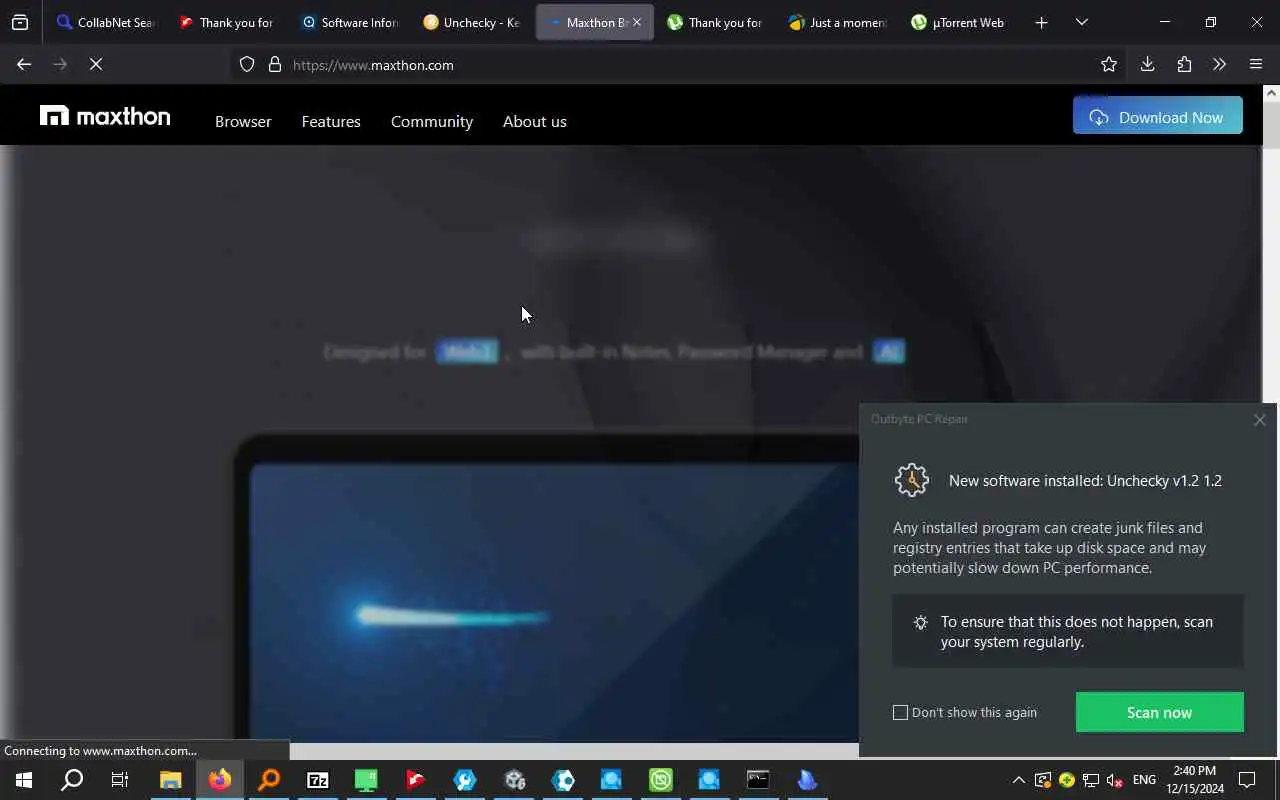The width and height of the screenshot is (1280, 800).
Task: Open the green circle app in taskbar
Action: pos(660,780)
